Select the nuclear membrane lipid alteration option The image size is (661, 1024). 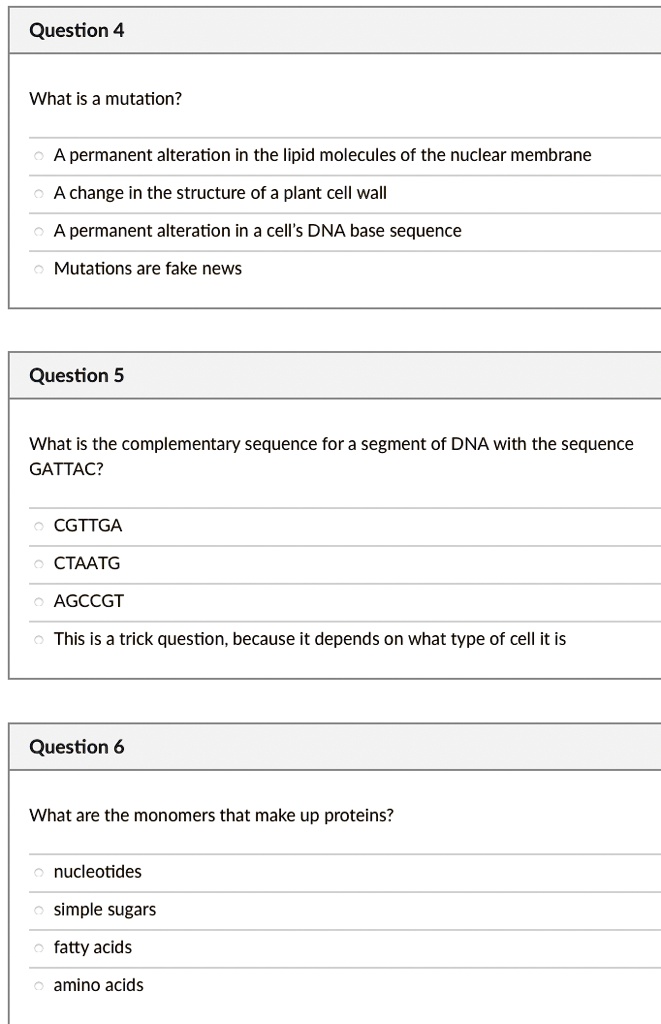(x=38, y=155)
